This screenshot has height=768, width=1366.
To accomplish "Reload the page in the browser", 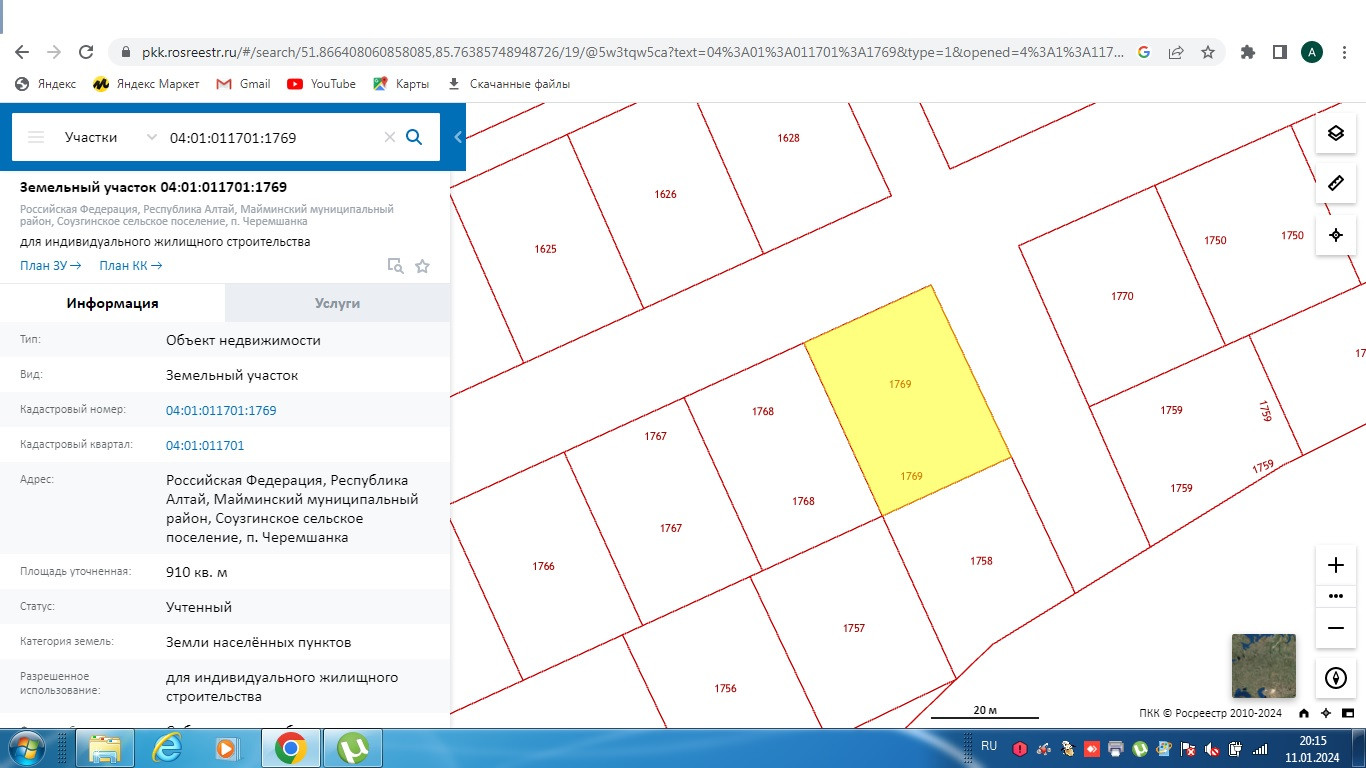I will point(86,52).
